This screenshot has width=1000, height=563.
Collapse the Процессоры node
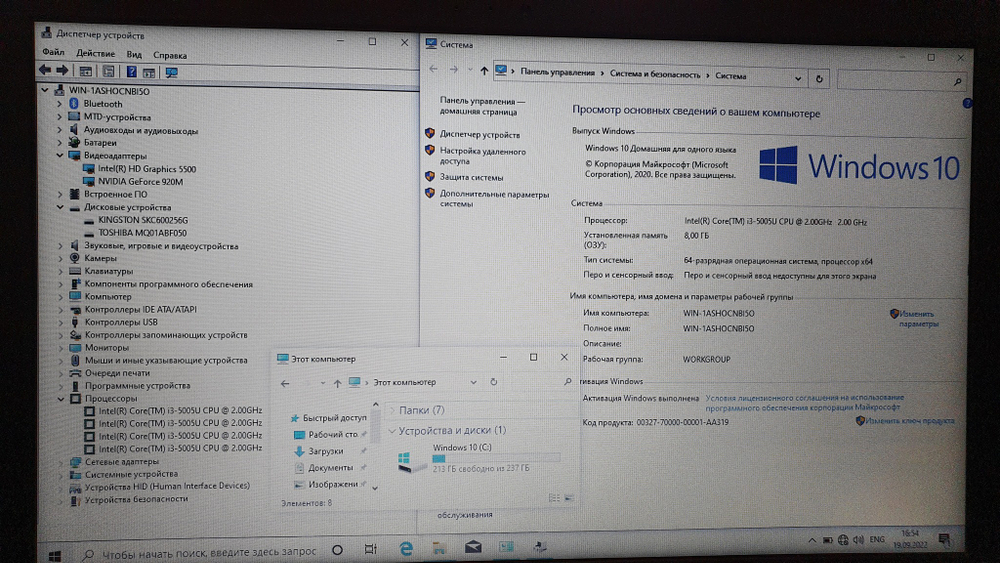61,398
